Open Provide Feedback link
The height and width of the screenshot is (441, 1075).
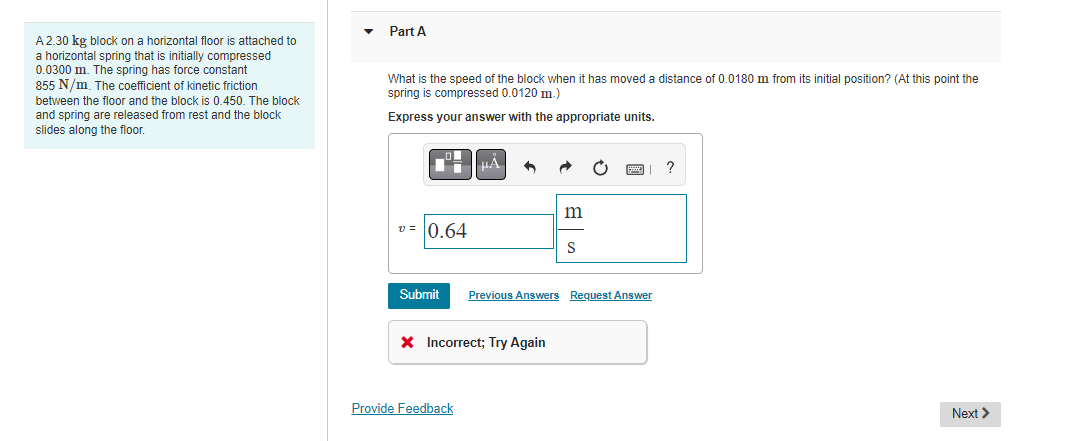pyautogui.click(x=402, y=409)
